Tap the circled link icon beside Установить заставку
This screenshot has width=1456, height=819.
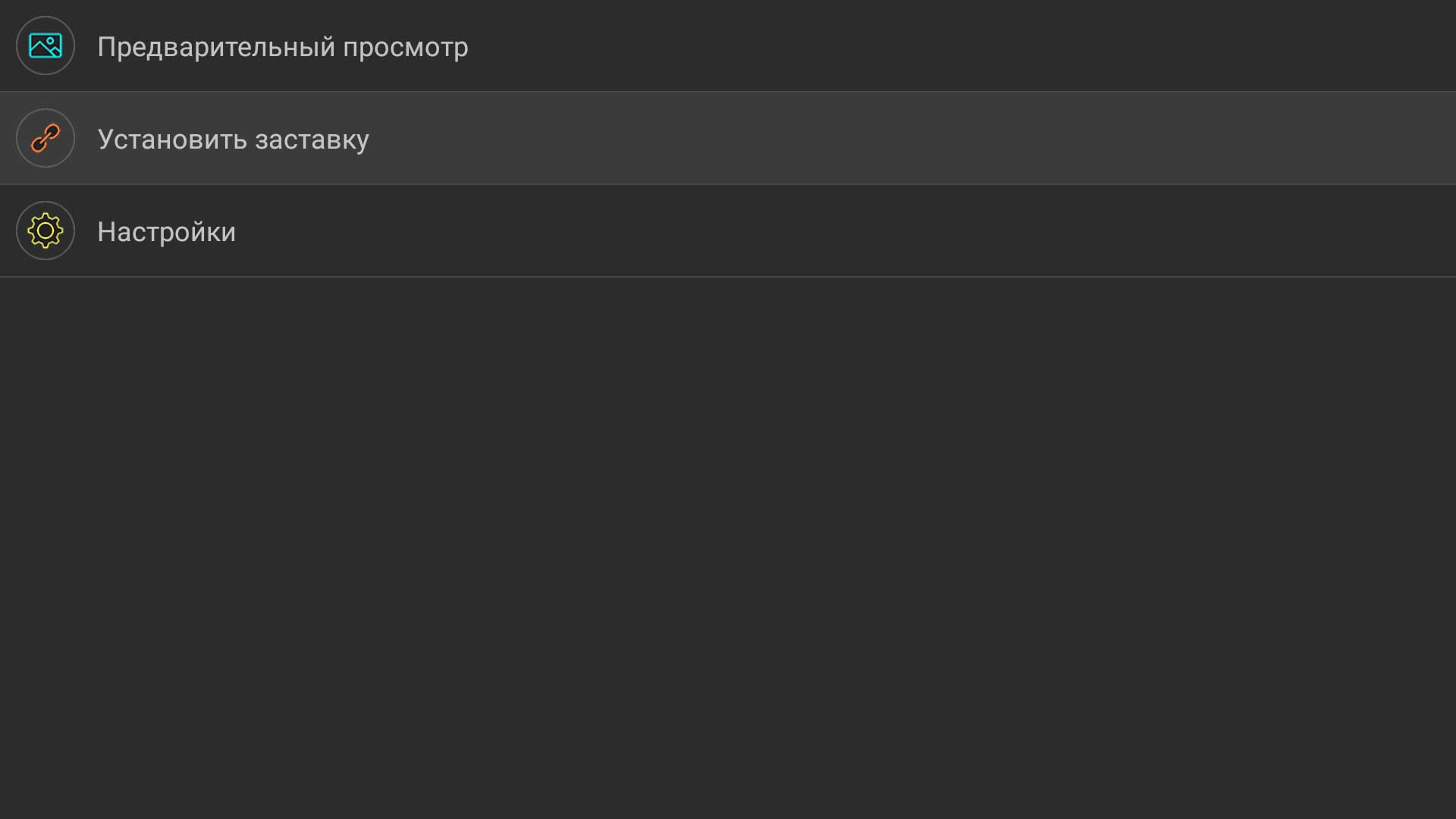45,138
